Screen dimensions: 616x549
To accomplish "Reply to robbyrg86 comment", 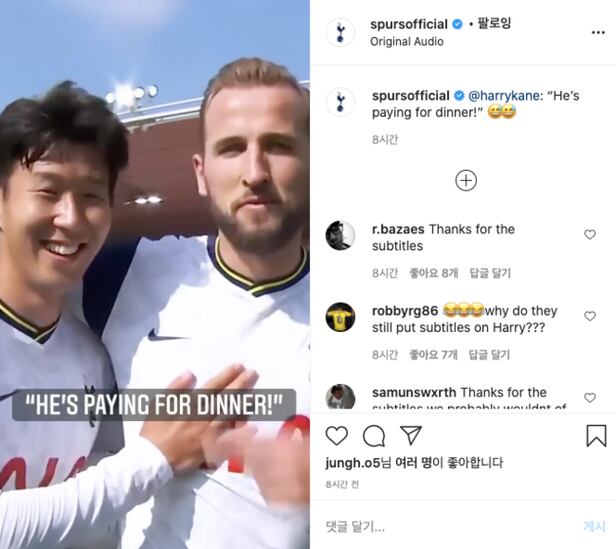I will click(489, 354).
